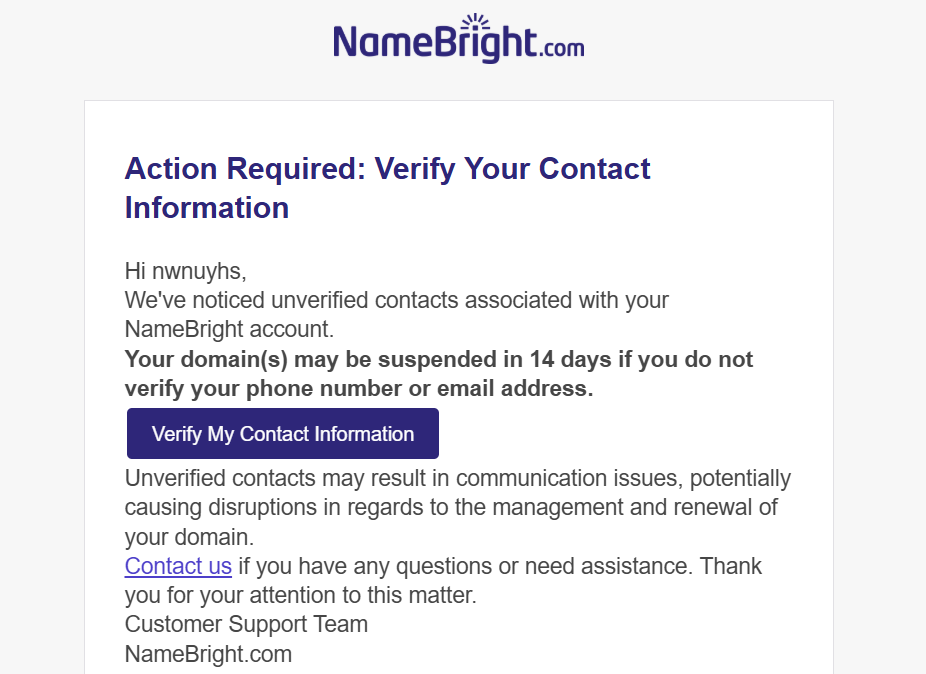The image size is (926, 674).
Task: Click 'your domain.' ending the renewal paragraph
Action: point(189,537)
